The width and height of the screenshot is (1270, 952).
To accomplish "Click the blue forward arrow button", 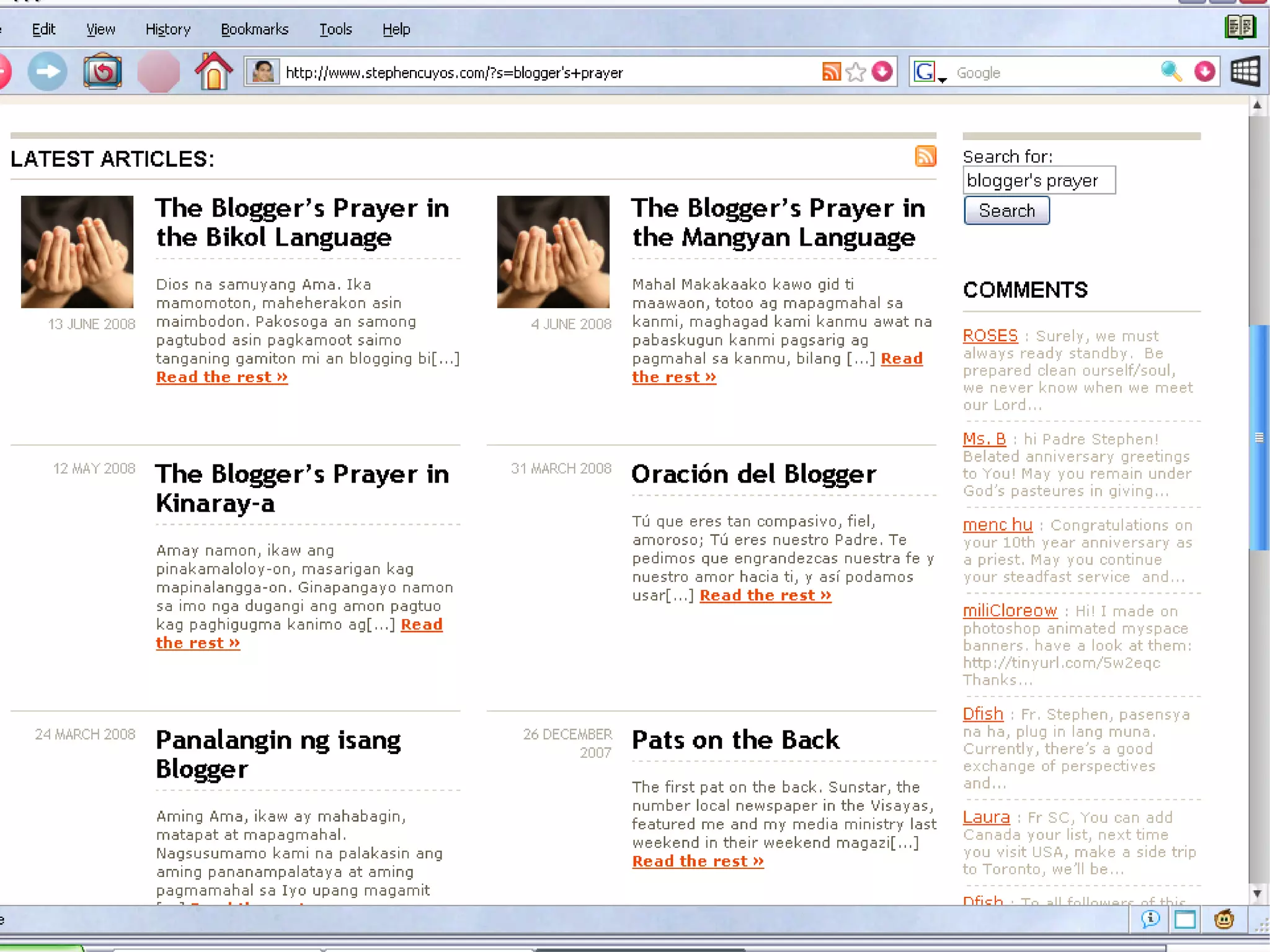I will [x=47, y=72].
